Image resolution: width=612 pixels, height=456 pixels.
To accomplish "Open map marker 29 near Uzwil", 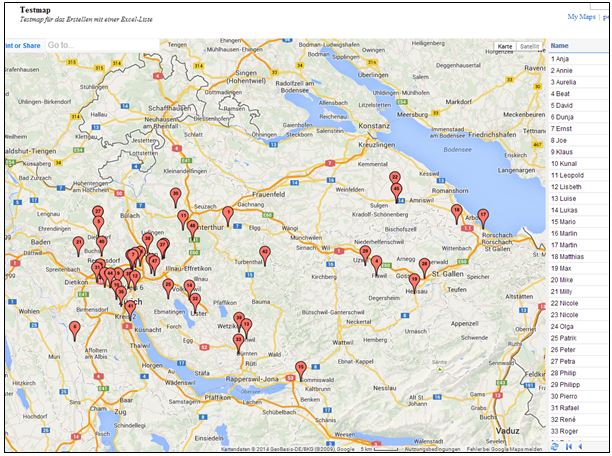I will point(365,255).
